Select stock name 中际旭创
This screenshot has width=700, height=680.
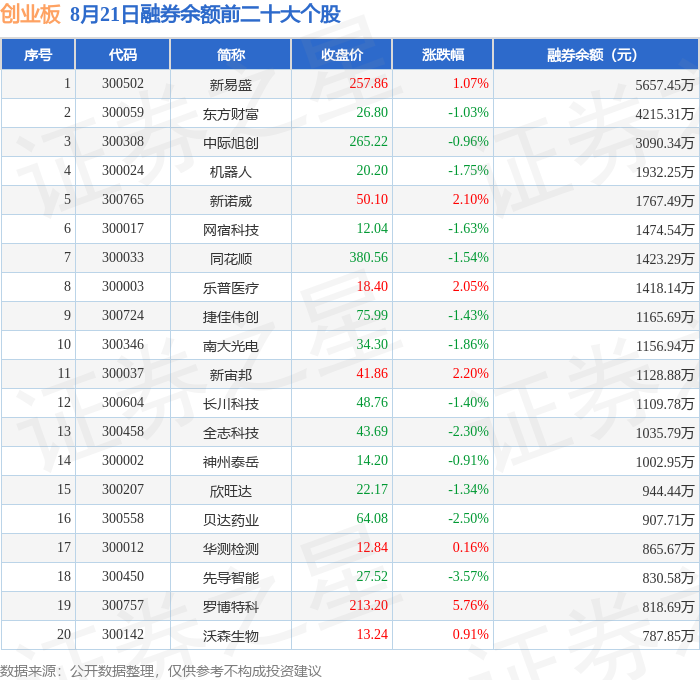tap(231, 143)
